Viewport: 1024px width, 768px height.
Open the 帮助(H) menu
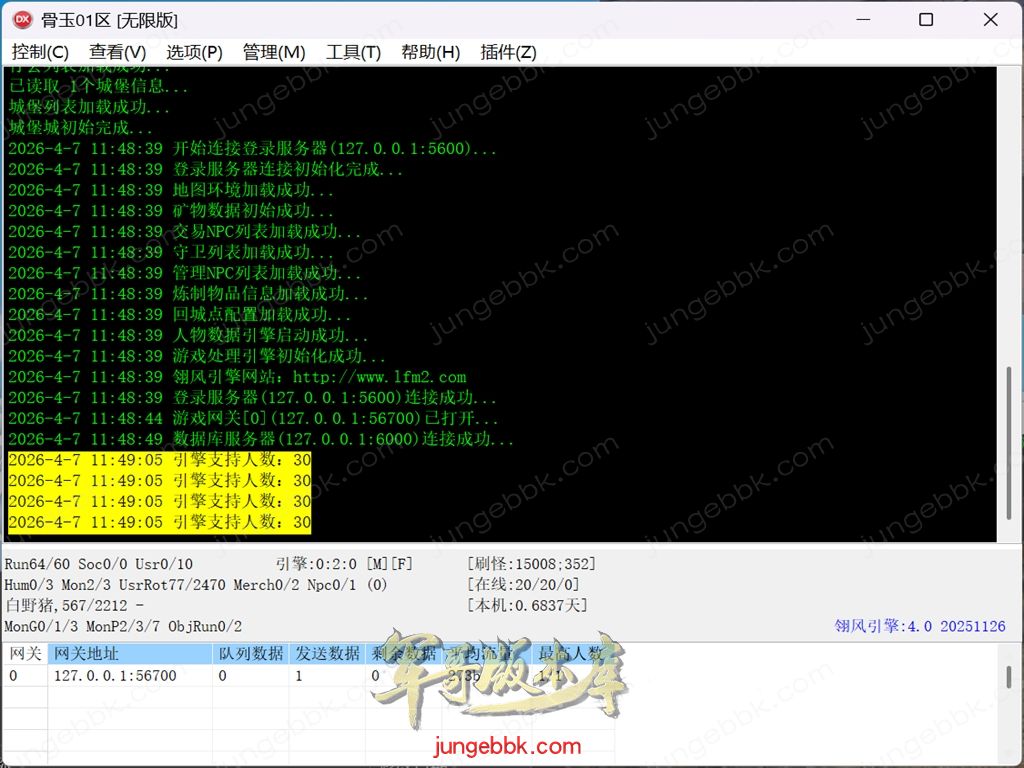coord(430,52)
